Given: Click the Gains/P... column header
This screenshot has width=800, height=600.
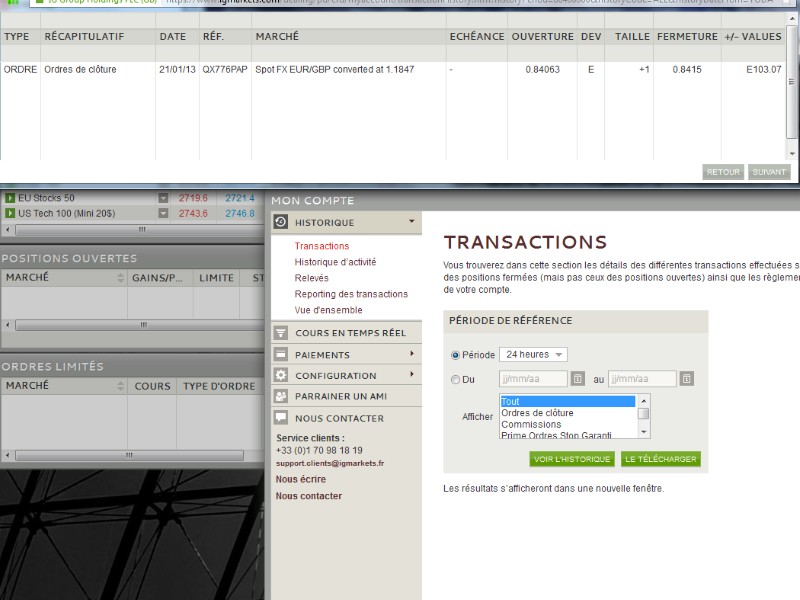Looking at the screenshot, I should pyautogui.click(x=160, y=278).
